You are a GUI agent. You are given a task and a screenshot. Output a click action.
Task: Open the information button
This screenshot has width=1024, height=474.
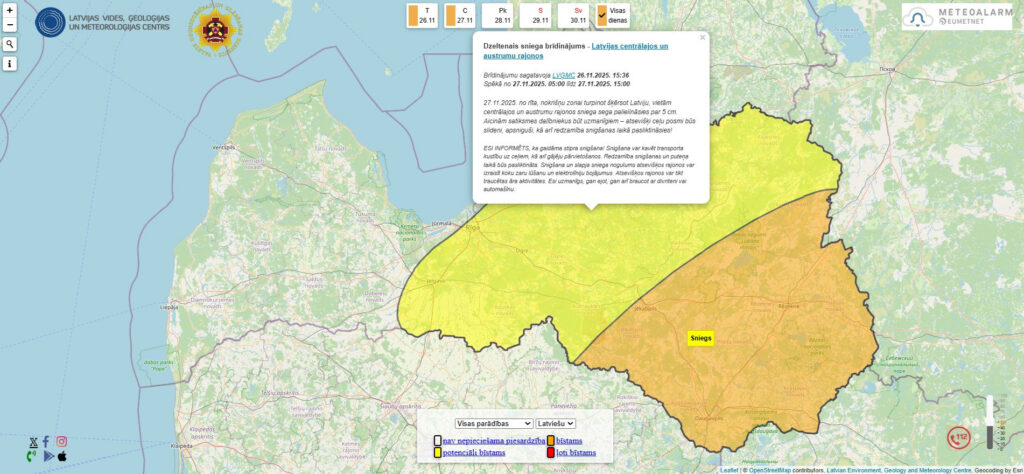click(x=10, y=64)
